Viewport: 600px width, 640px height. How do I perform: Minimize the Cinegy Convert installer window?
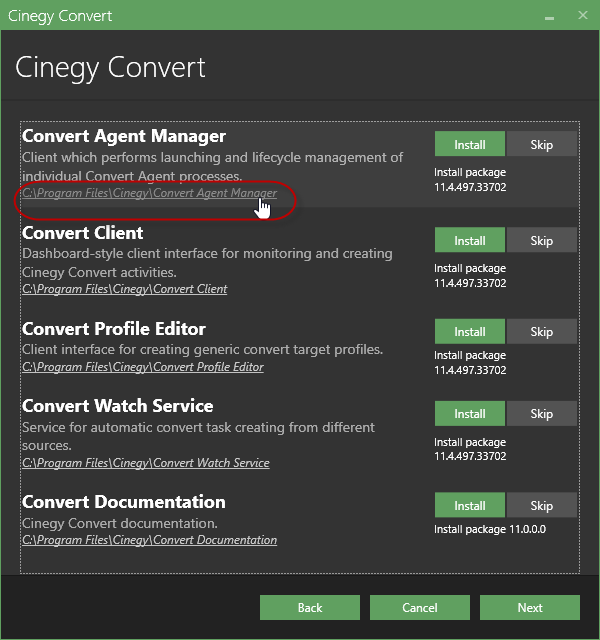tap(549, 16)
